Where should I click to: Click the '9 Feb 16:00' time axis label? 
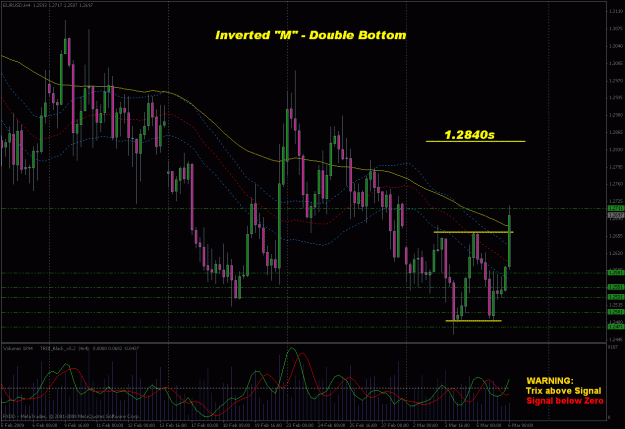click(x=76, y=425)
